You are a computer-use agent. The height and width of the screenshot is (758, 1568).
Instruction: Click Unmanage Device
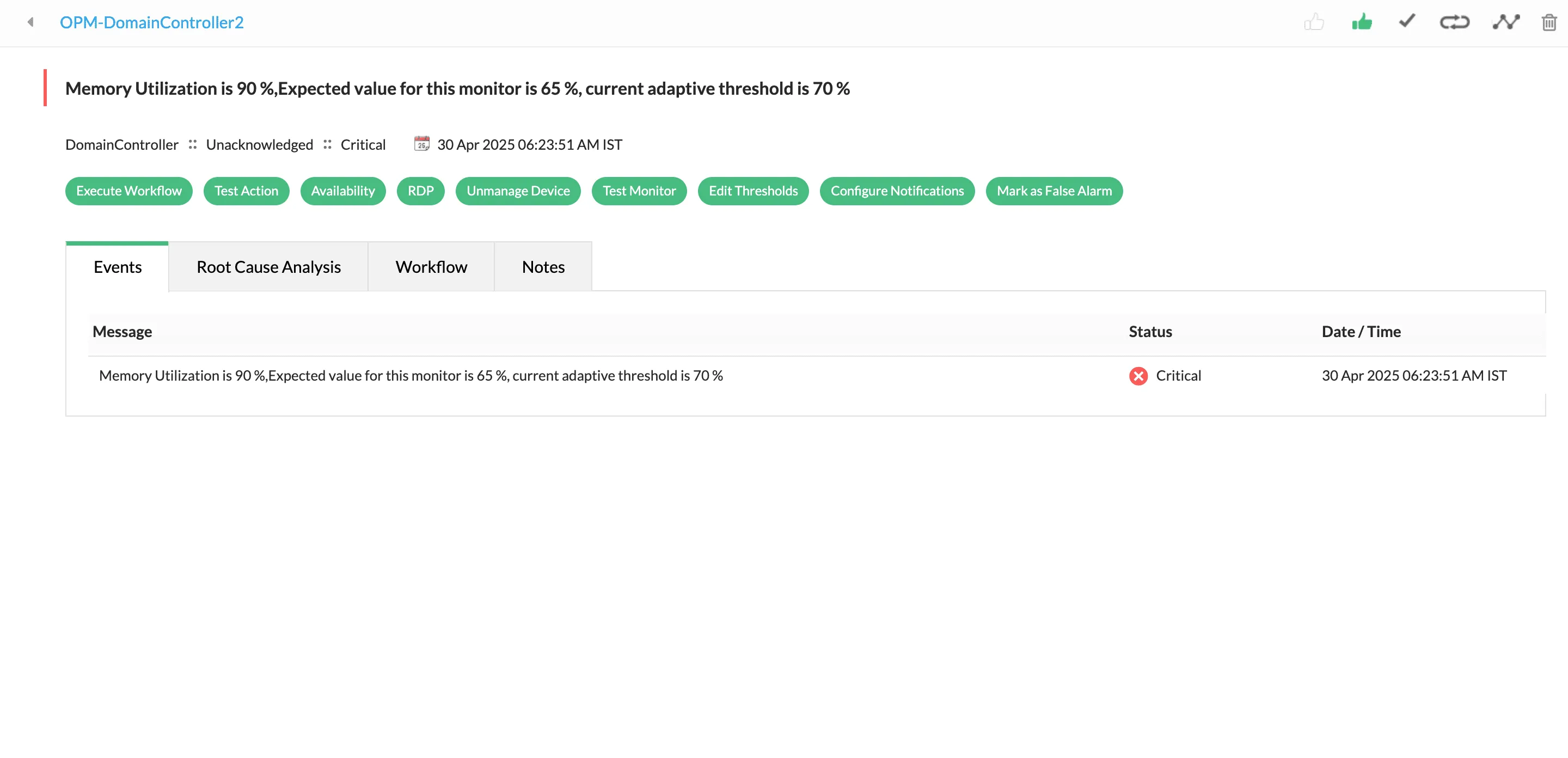coord(517,191)
